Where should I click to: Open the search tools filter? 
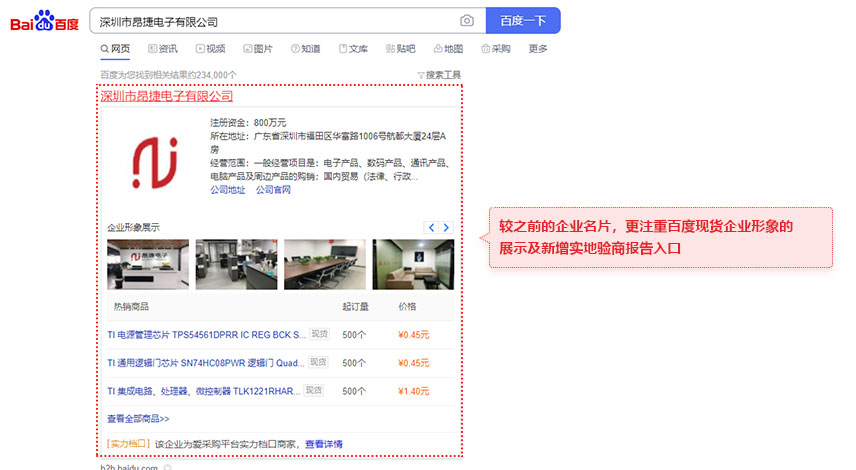[x=439, y=75]
